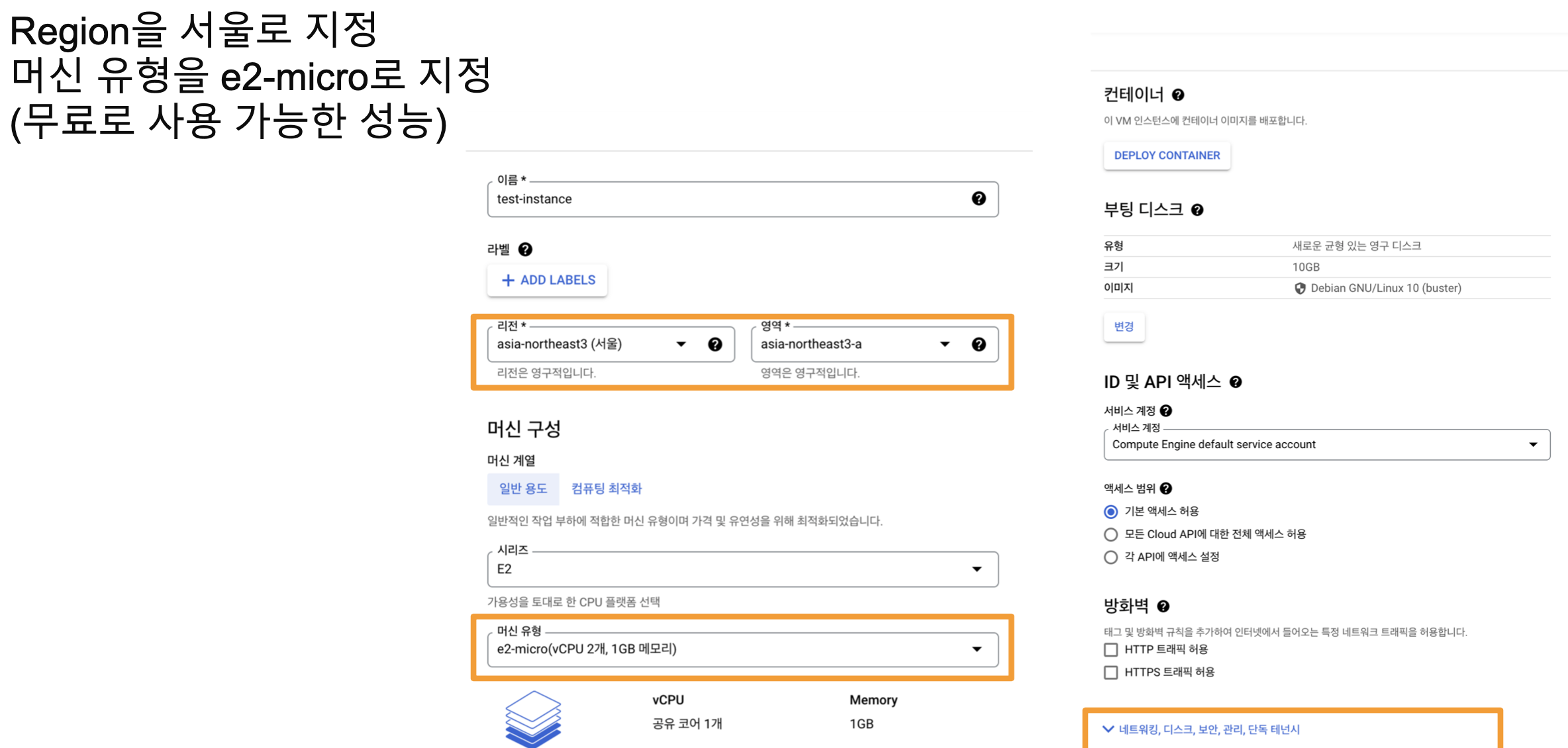1568x748 pixels.
Task: Switch to 컴퓨팅 최적화 tab
Action: point(606,489)
